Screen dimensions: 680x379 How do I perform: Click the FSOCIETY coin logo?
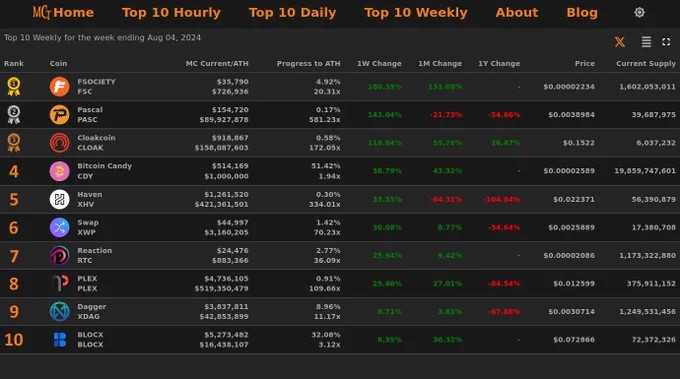point(59,86)
